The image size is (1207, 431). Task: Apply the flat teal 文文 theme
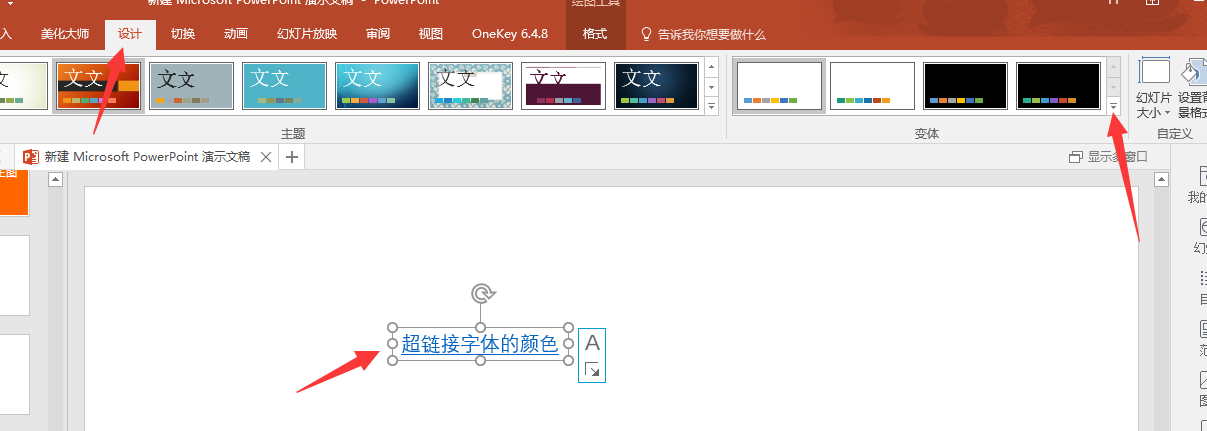(x=285, y=85)
